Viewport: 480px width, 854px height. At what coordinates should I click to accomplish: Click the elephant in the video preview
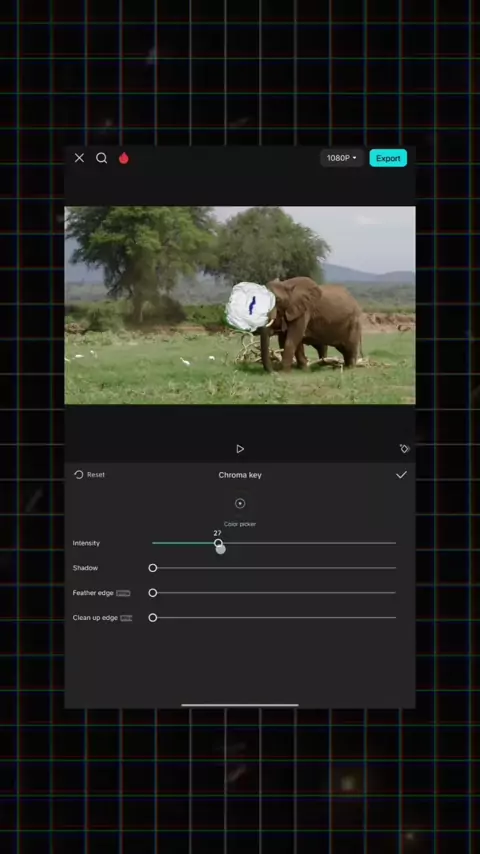click(x=313, y=321)
